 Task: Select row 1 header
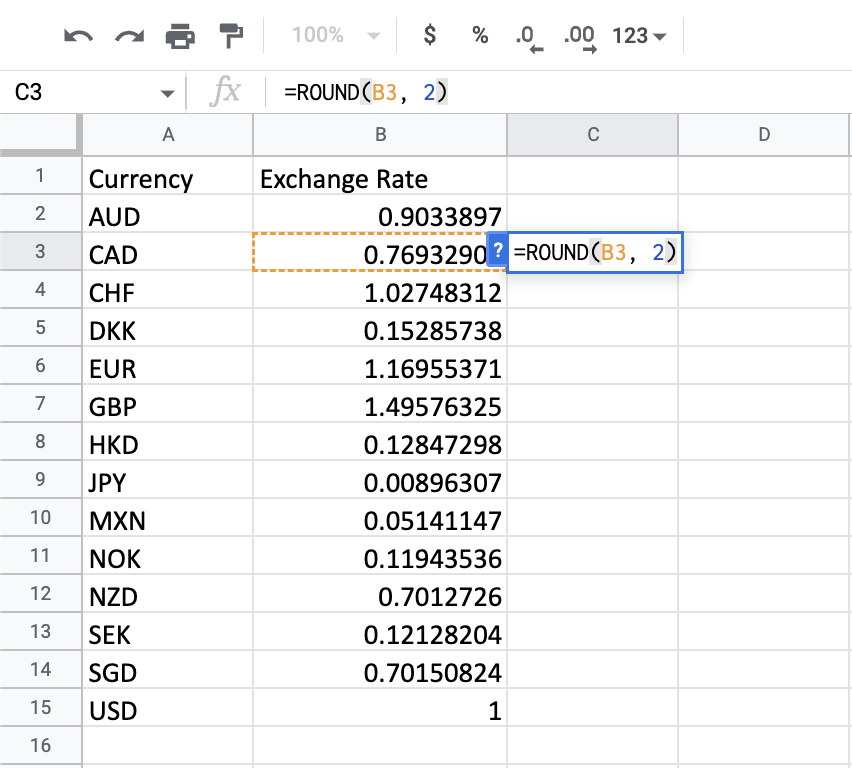(x=40, y=176)
